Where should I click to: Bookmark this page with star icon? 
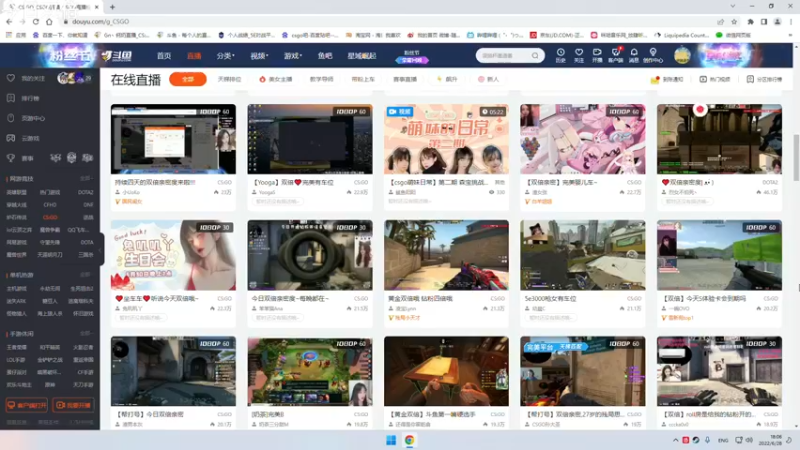(x=734, y=21)
